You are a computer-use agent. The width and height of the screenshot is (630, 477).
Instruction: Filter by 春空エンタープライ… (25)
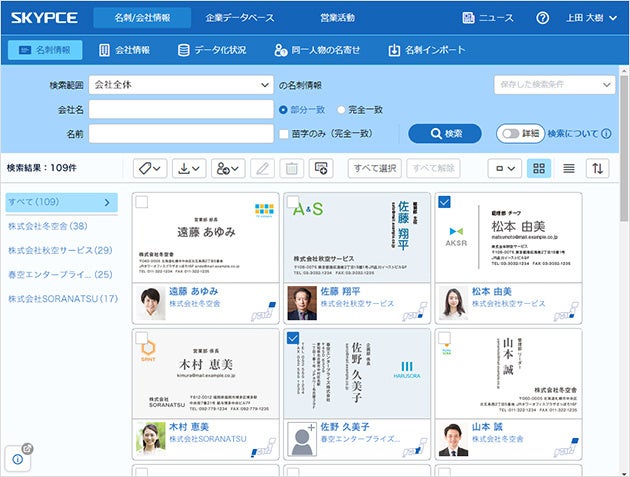[x=60, y=274]
